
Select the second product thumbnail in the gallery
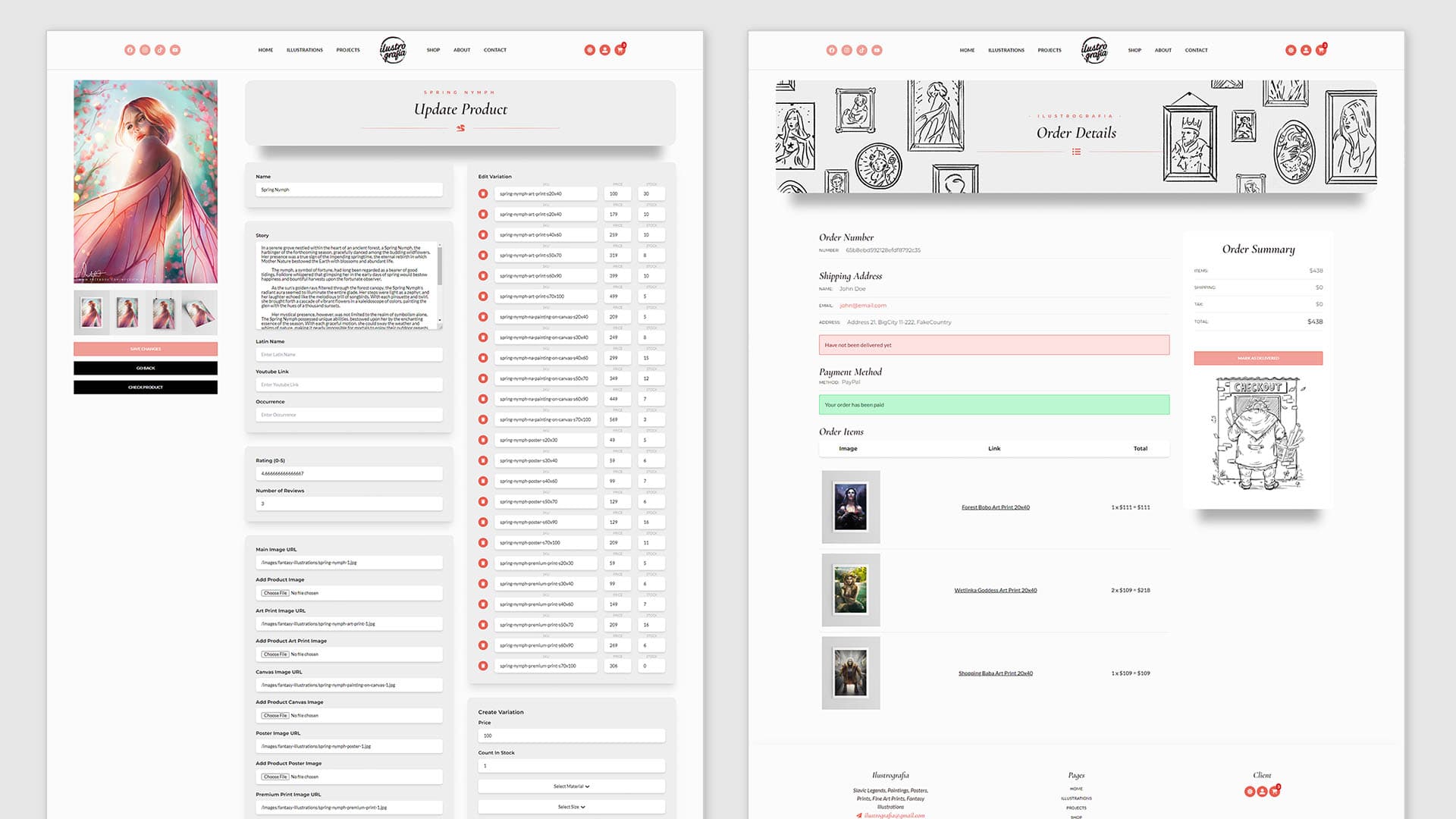[x=127, y=312]
